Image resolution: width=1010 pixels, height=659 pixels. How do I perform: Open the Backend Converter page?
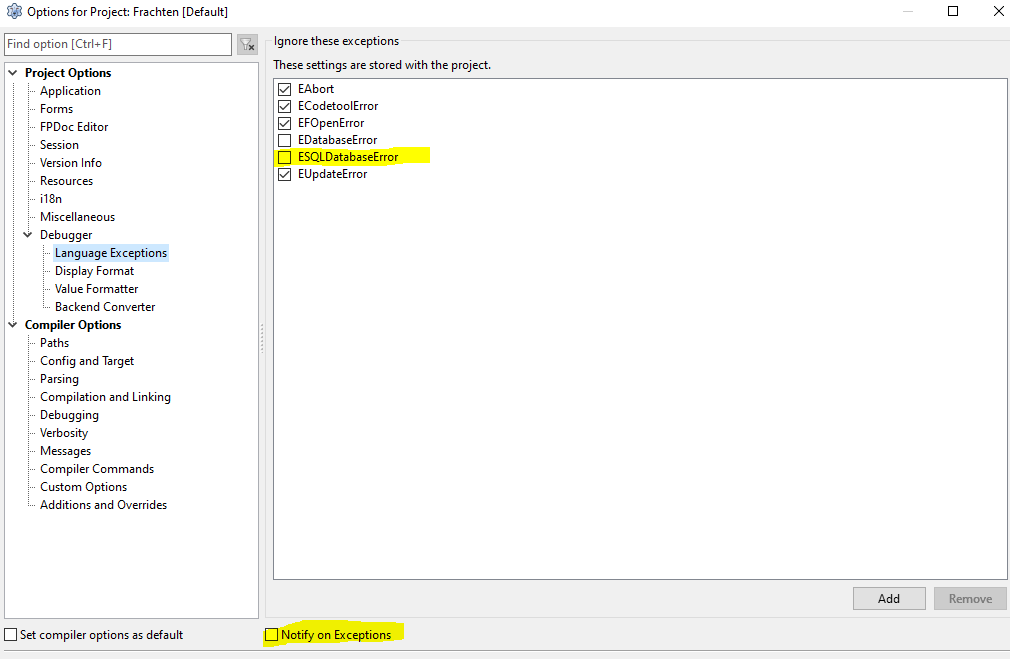pos(105,307)
